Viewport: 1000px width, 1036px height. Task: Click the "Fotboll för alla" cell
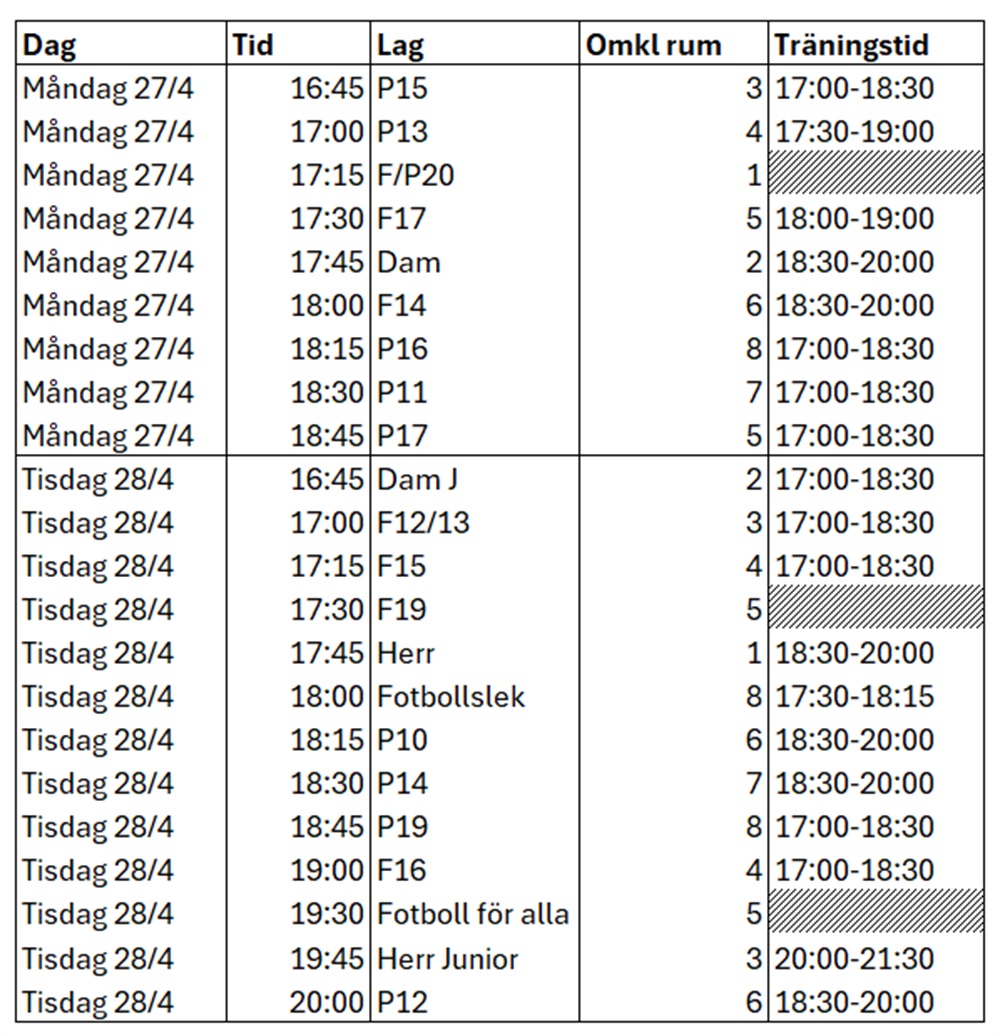(x=473, y=914)
